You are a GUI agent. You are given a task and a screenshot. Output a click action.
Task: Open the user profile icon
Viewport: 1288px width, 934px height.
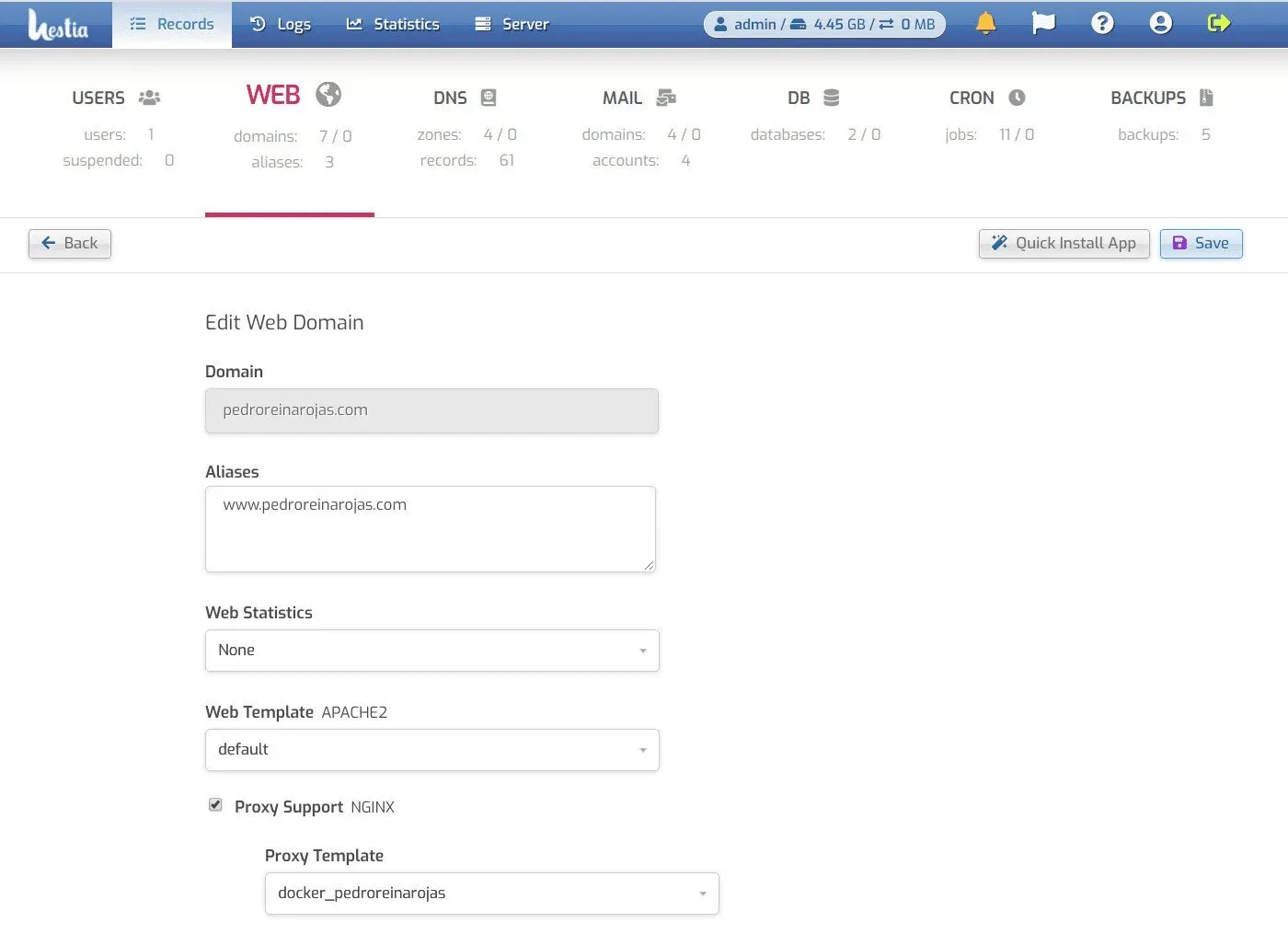point(1161,24)
